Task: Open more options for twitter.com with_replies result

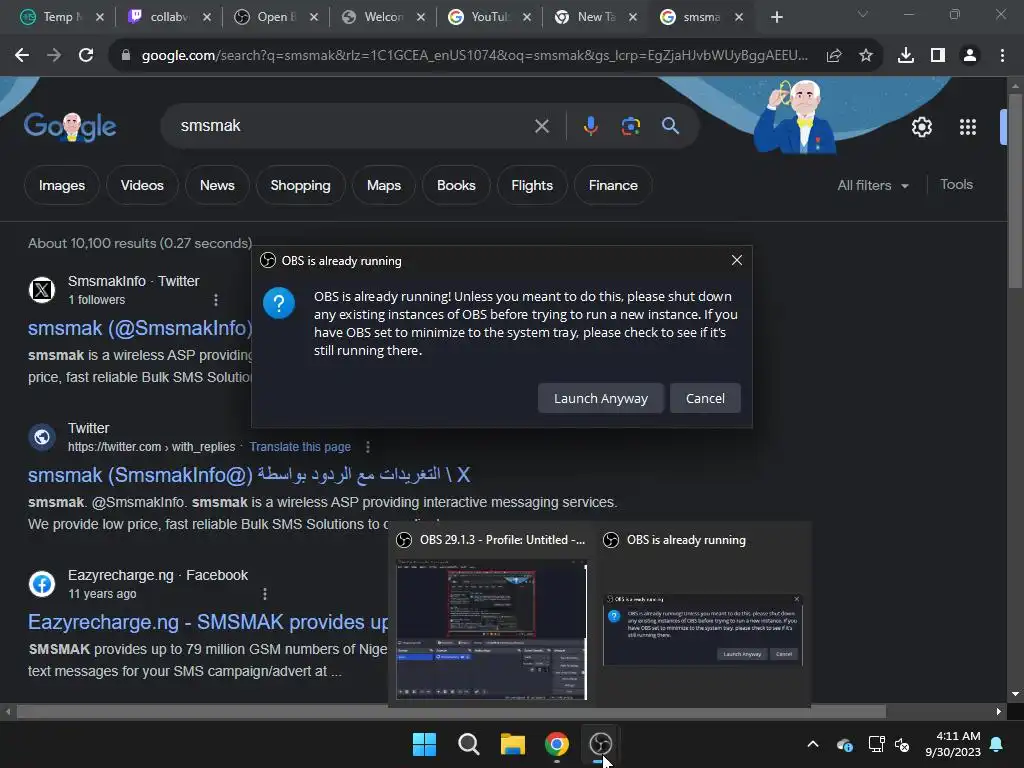Action: (368, 447)
